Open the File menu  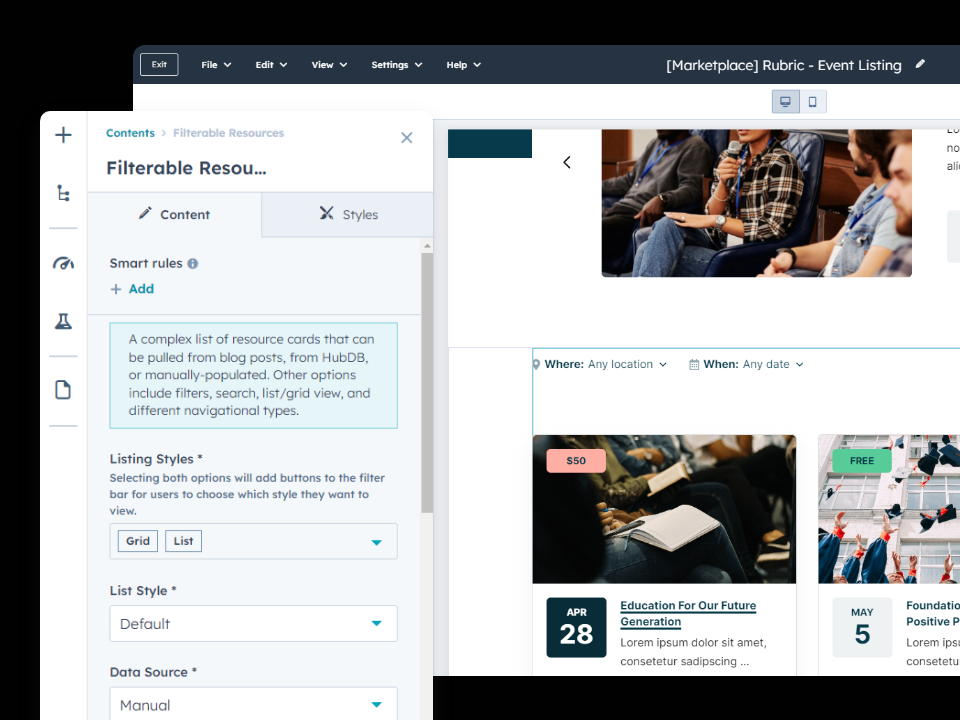tap(216, 65)
